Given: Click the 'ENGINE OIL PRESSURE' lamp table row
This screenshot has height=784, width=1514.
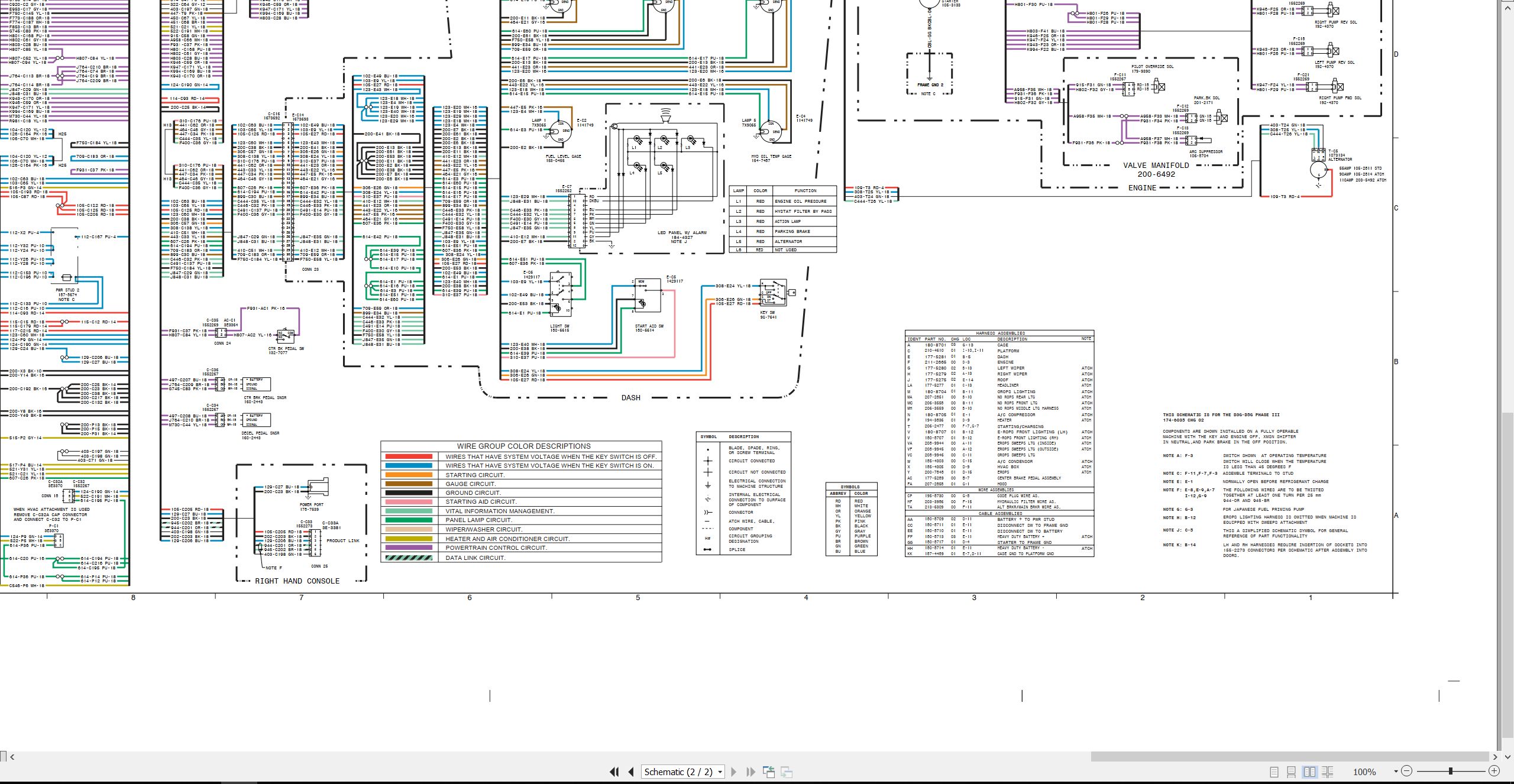Looking at the screenshot, I should [x=782, y=201].
